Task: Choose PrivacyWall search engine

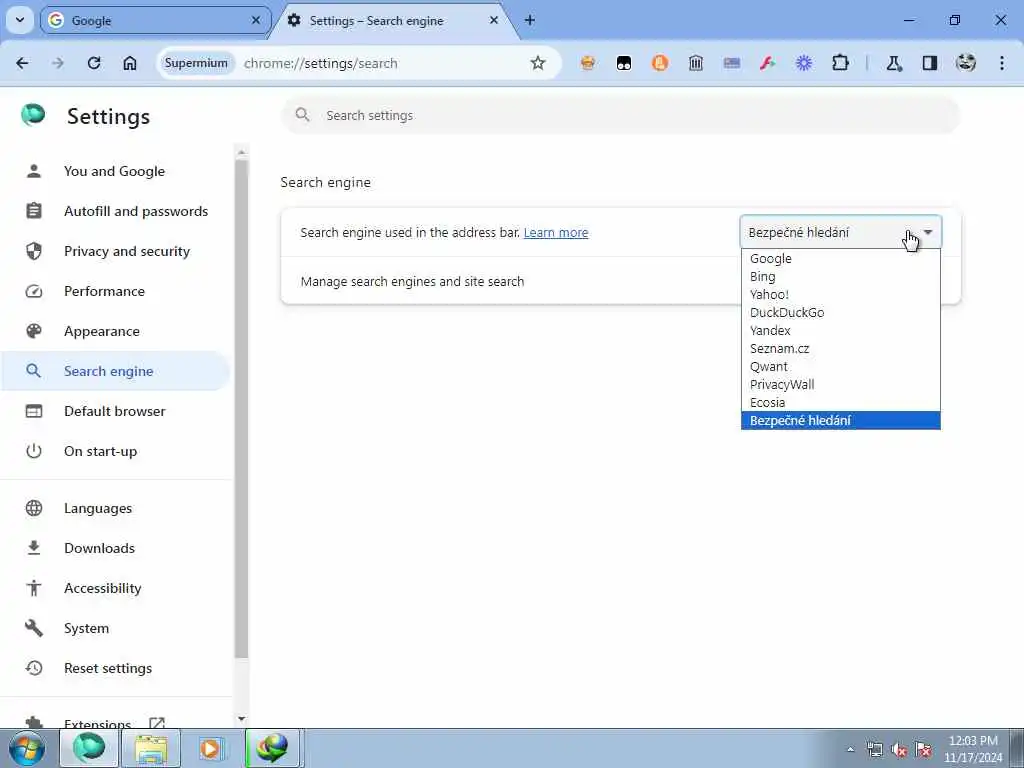Action: pos(840,385)
